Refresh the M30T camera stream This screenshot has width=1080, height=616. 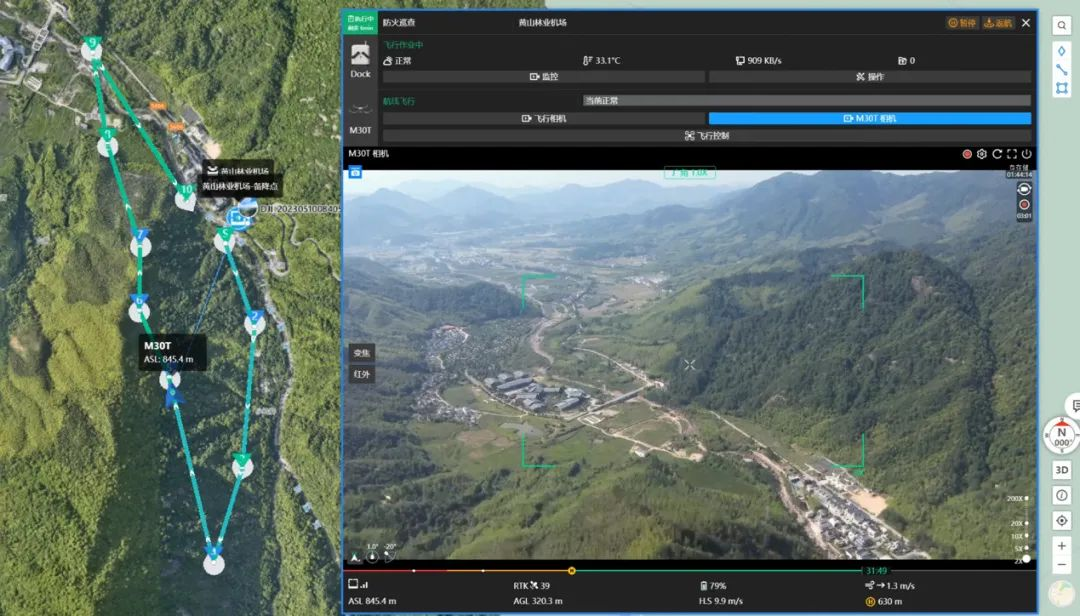coord(997,154)
